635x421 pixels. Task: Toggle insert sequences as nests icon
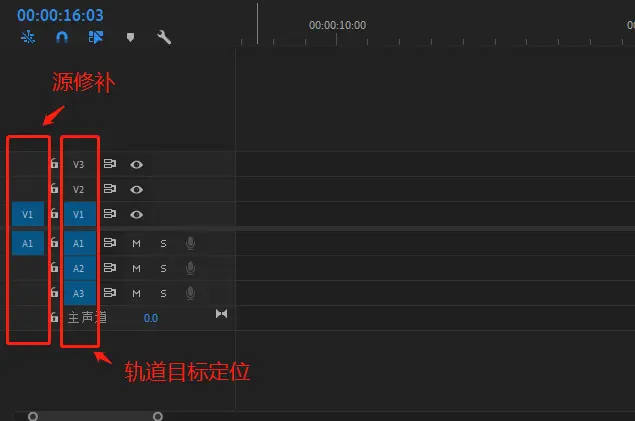tap(28, 37)
